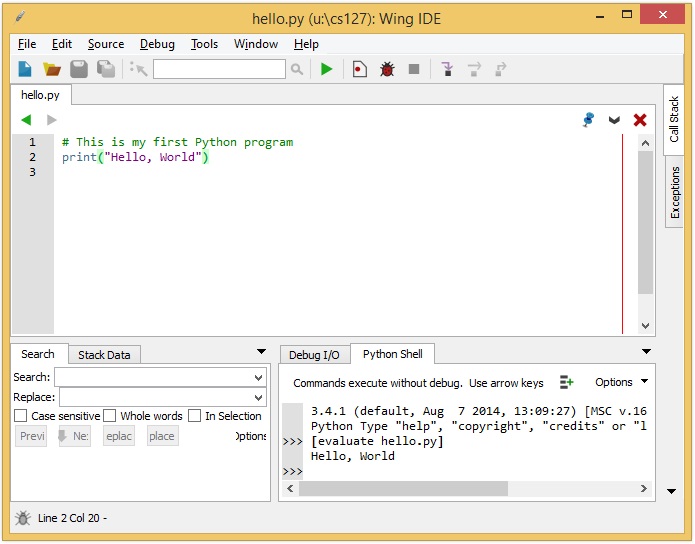Open the Replace field dropdown
695x544 pixels.
click(x=259, y=398)
